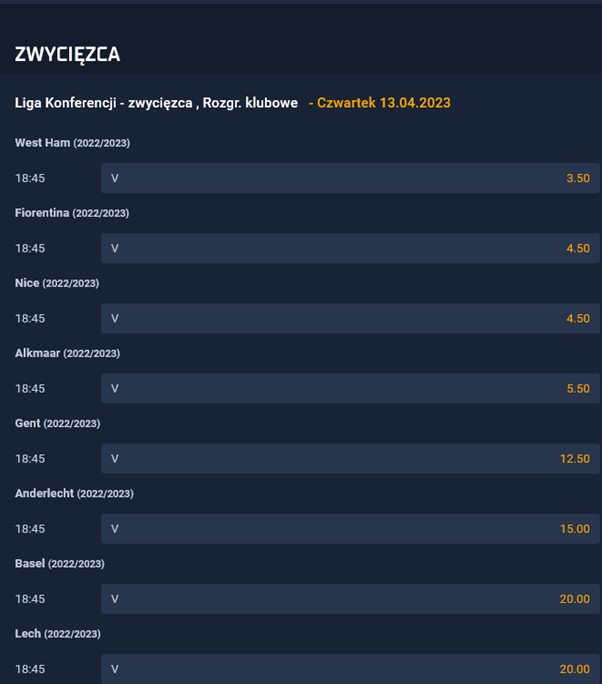
Task: Click the ZWYCIĘZCA section header
Action: 68,55
